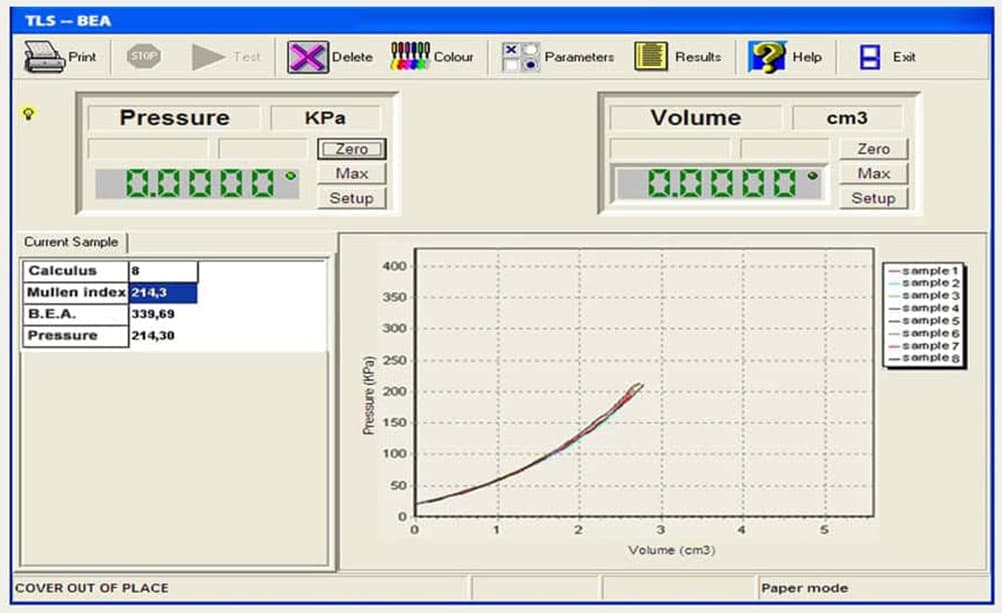Open the Results document icon
This screenshot has width=1002, height=613.
[x=651, y=56]
